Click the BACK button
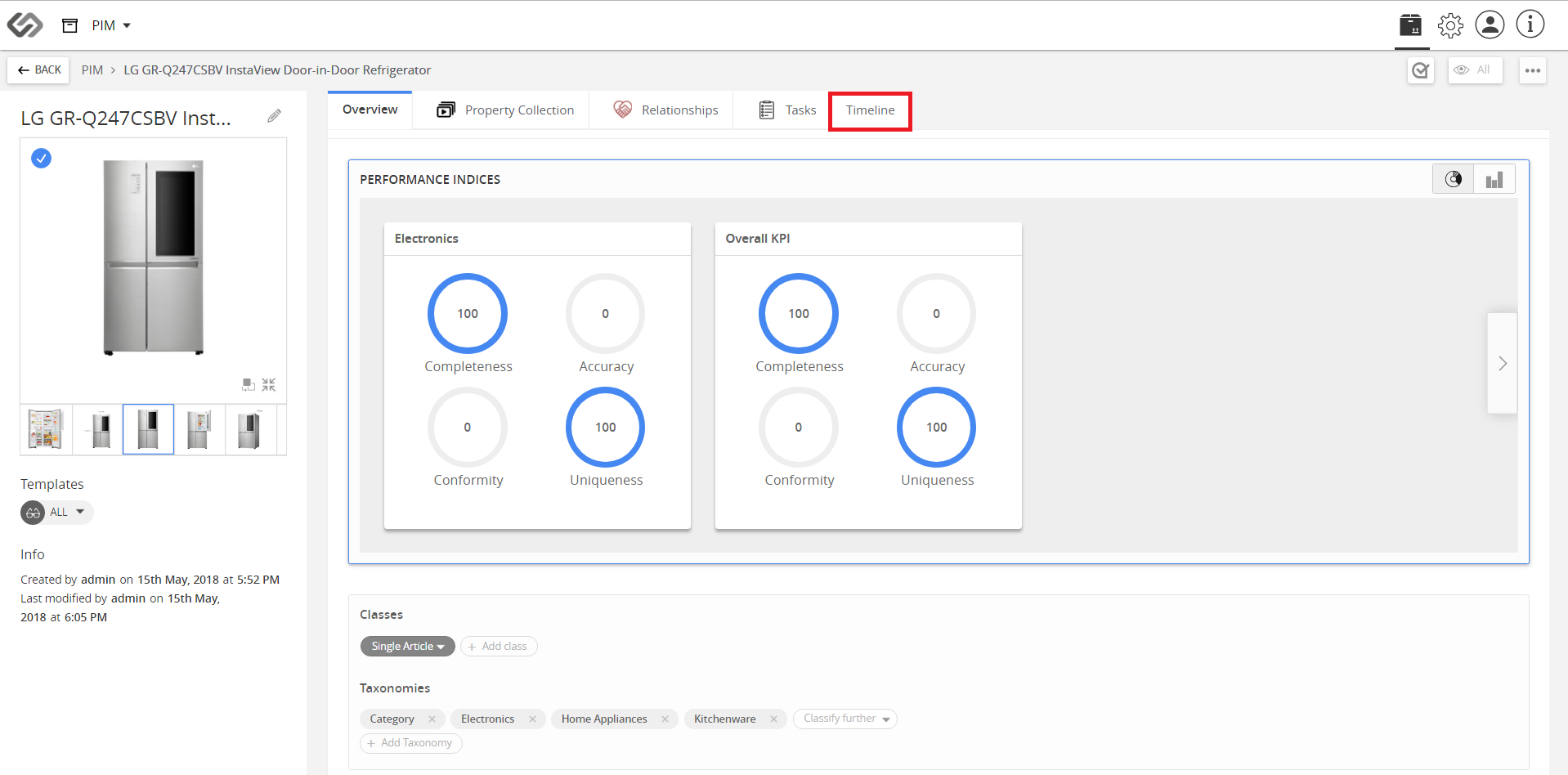This screenshot has height=775, width=1568. [x=39, y=70]
